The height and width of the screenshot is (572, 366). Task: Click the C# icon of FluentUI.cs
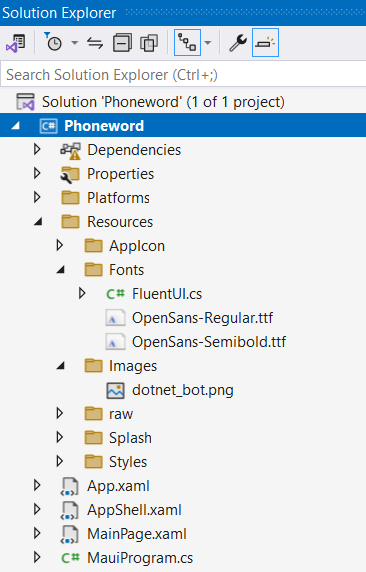pyautogui.click(x=116, y=294)
